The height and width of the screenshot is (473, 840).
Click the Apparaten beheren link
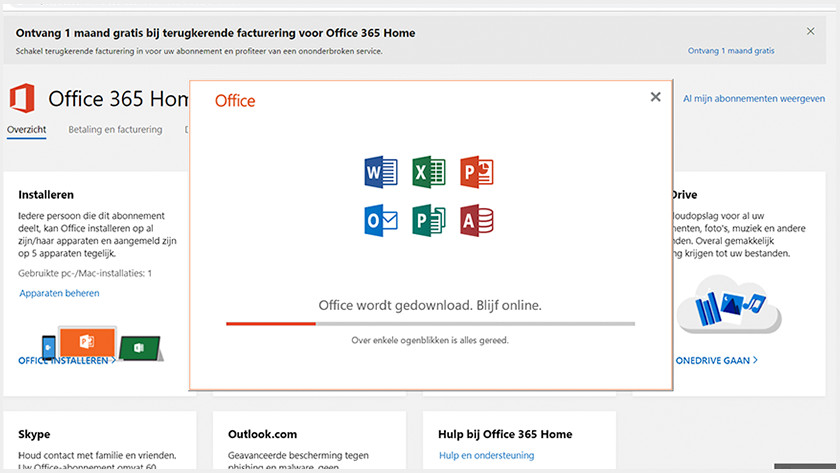[59, 293]
